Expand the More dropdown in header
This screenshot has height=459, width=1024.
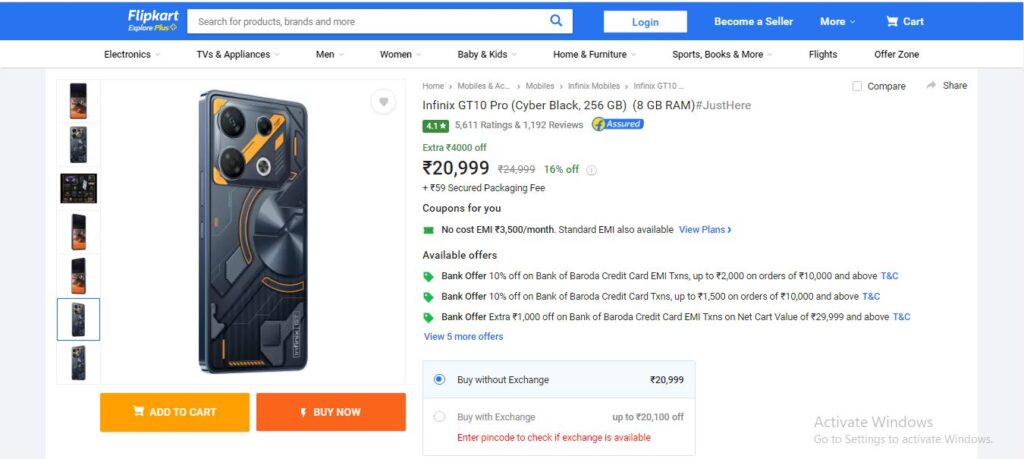837,22
